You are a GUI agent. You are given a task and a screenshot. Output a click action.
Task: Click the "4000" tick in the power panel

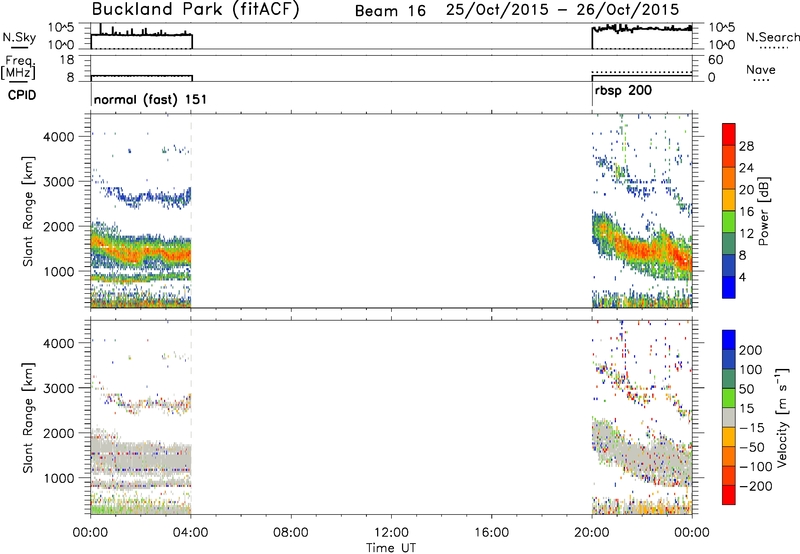point(58,137)
